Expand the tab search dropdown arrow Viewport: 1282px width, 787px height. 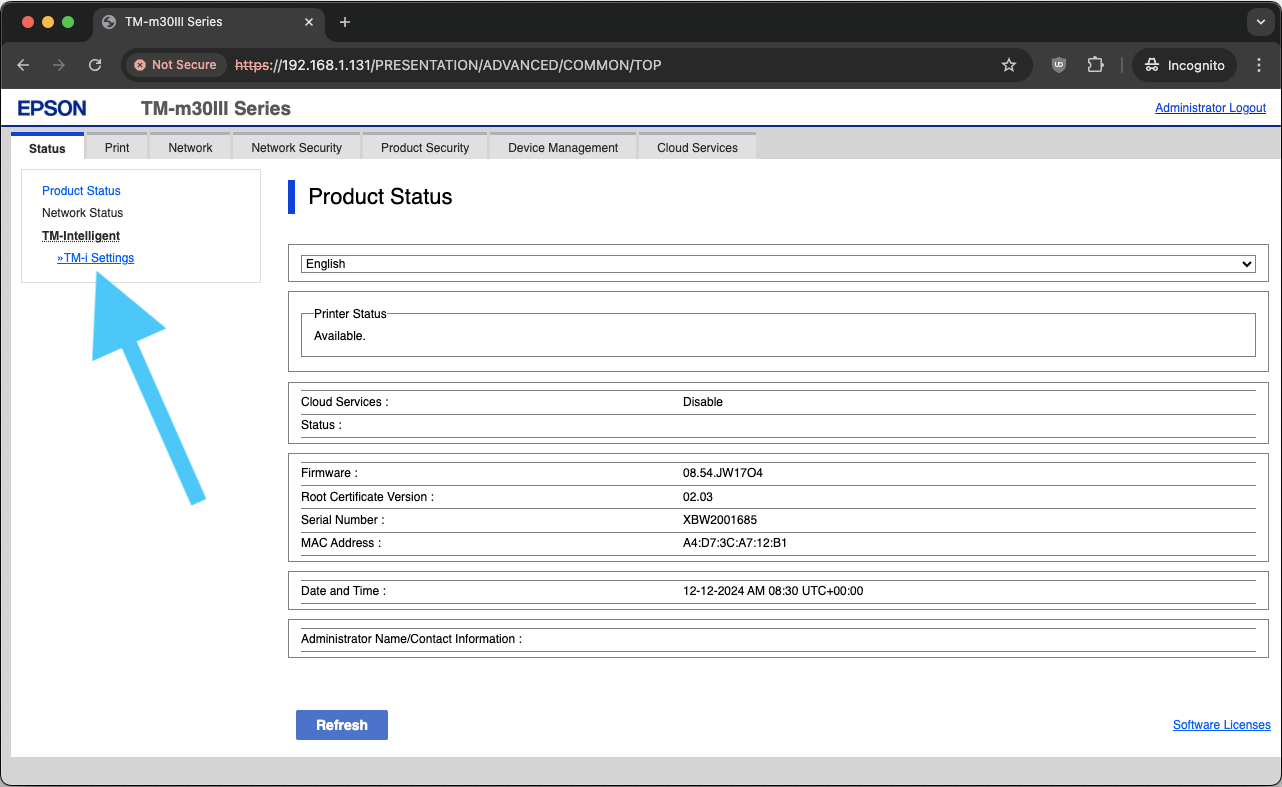click(x=1260, y=22)
